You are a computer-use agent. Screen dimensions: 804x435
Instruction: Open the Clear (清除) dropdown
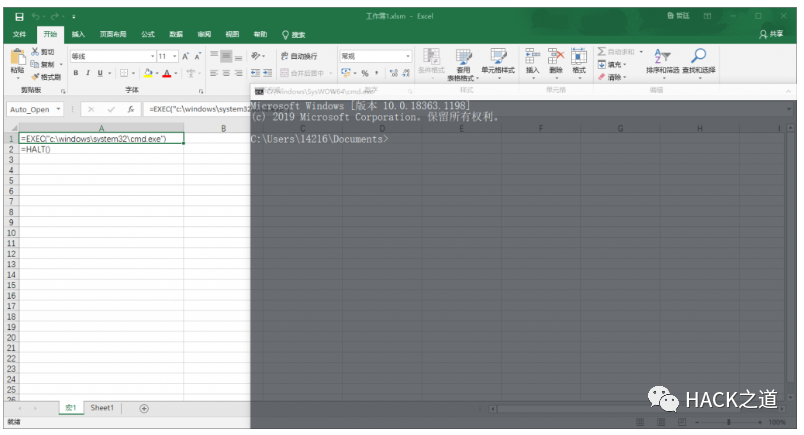pyautogui.click(x=612, y=77)
